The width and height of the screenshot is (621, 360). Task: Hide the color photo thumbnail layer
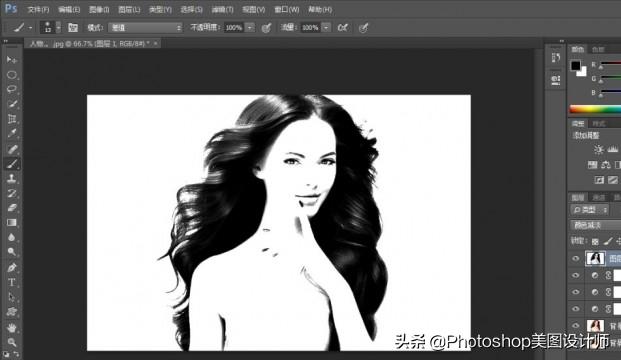(575, 326)
